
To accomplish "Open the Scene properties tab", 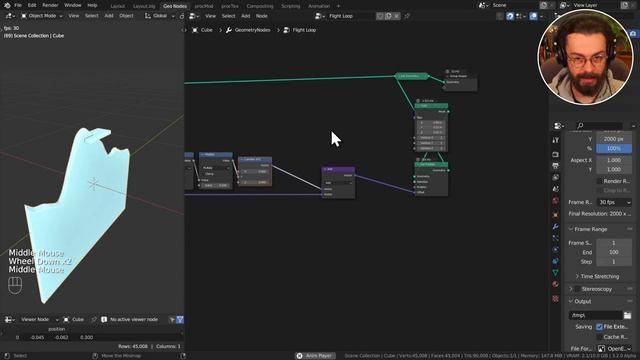I will point(556,189).
